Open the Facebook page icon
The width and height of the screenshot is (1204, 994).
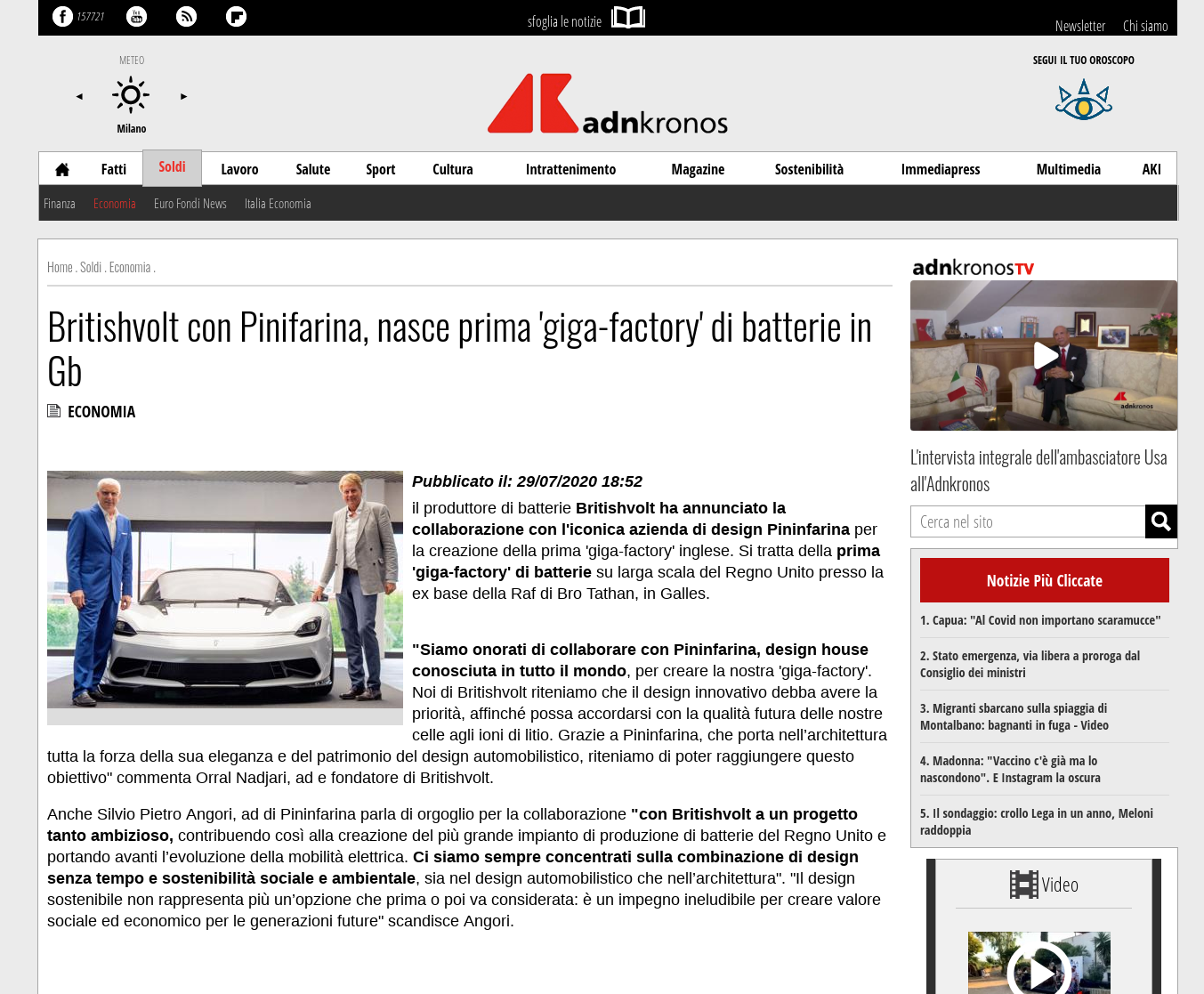pyautogui.click(x=62, y=16)
